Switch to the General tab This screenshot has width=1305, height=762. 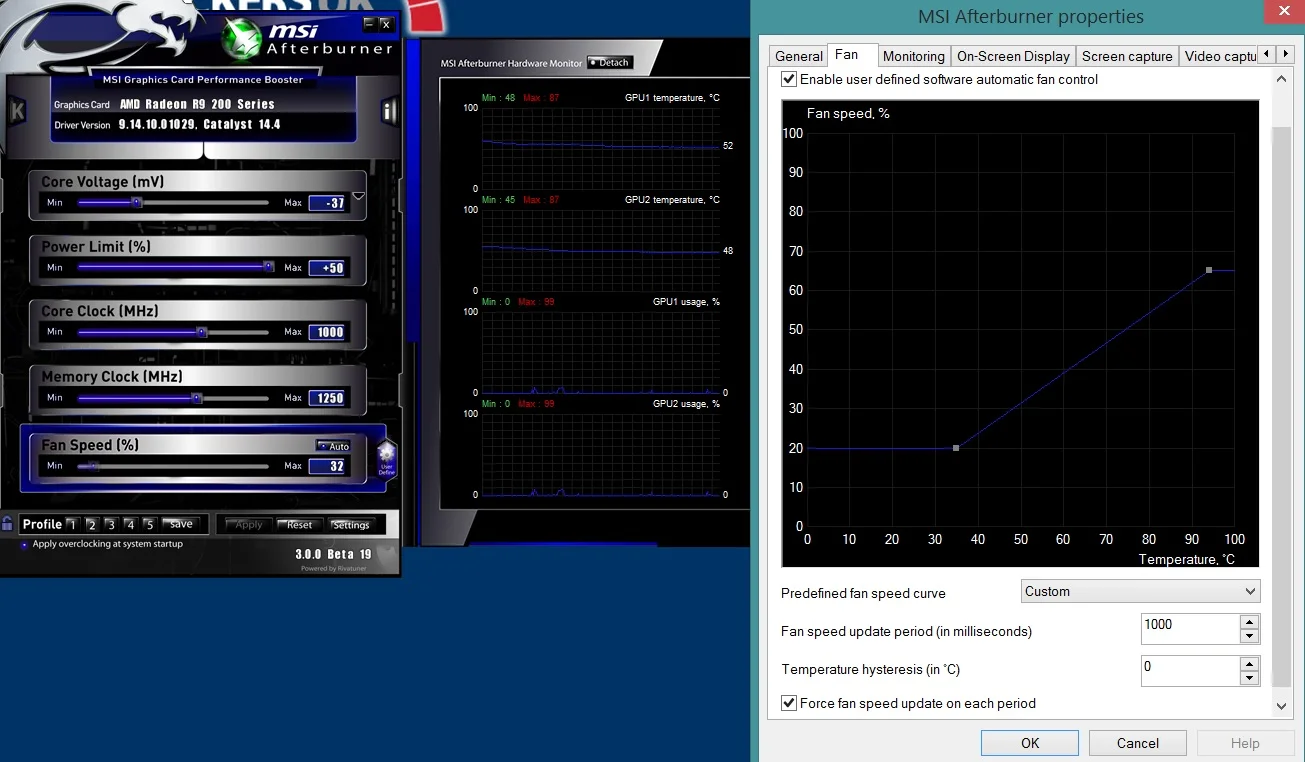pyautogui.click(x=799, y=56)
